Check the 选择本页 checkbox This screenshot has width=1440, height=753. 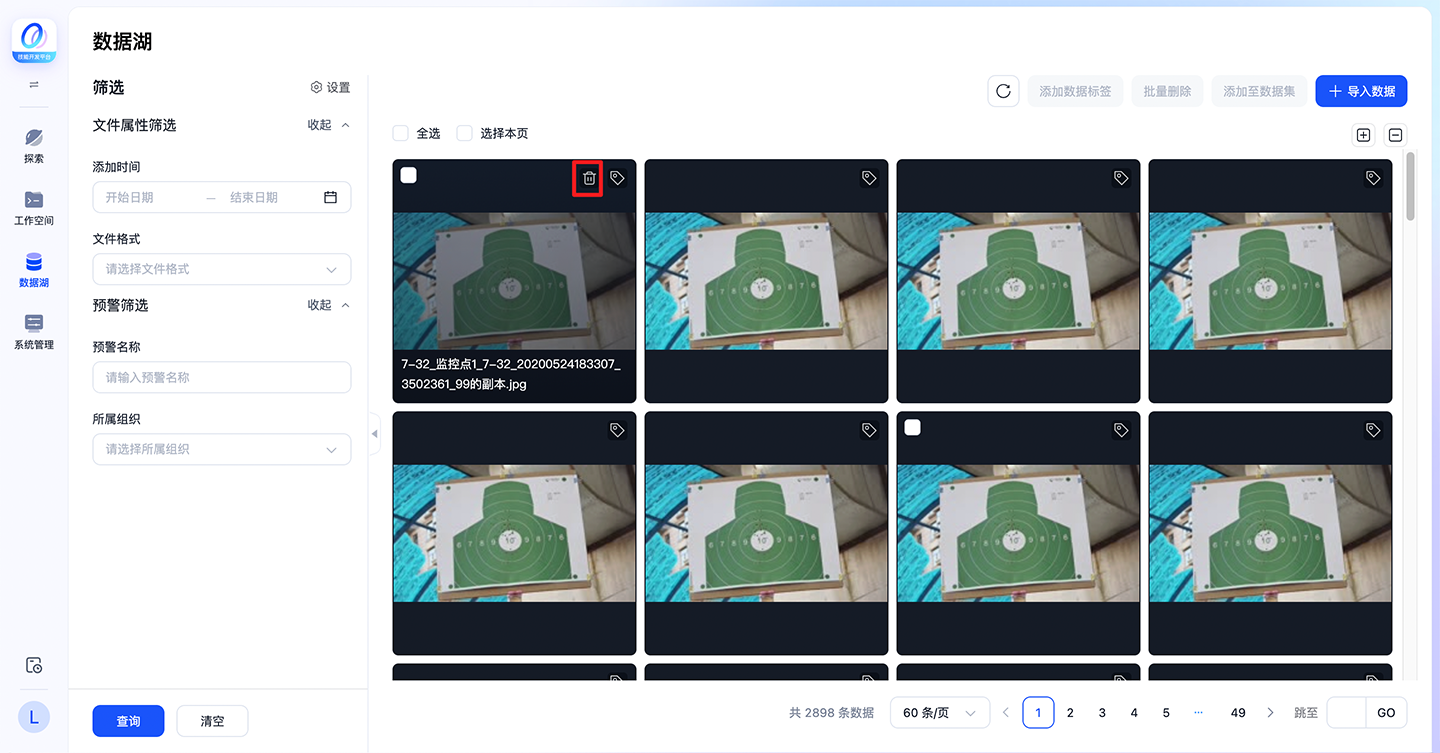465,133
